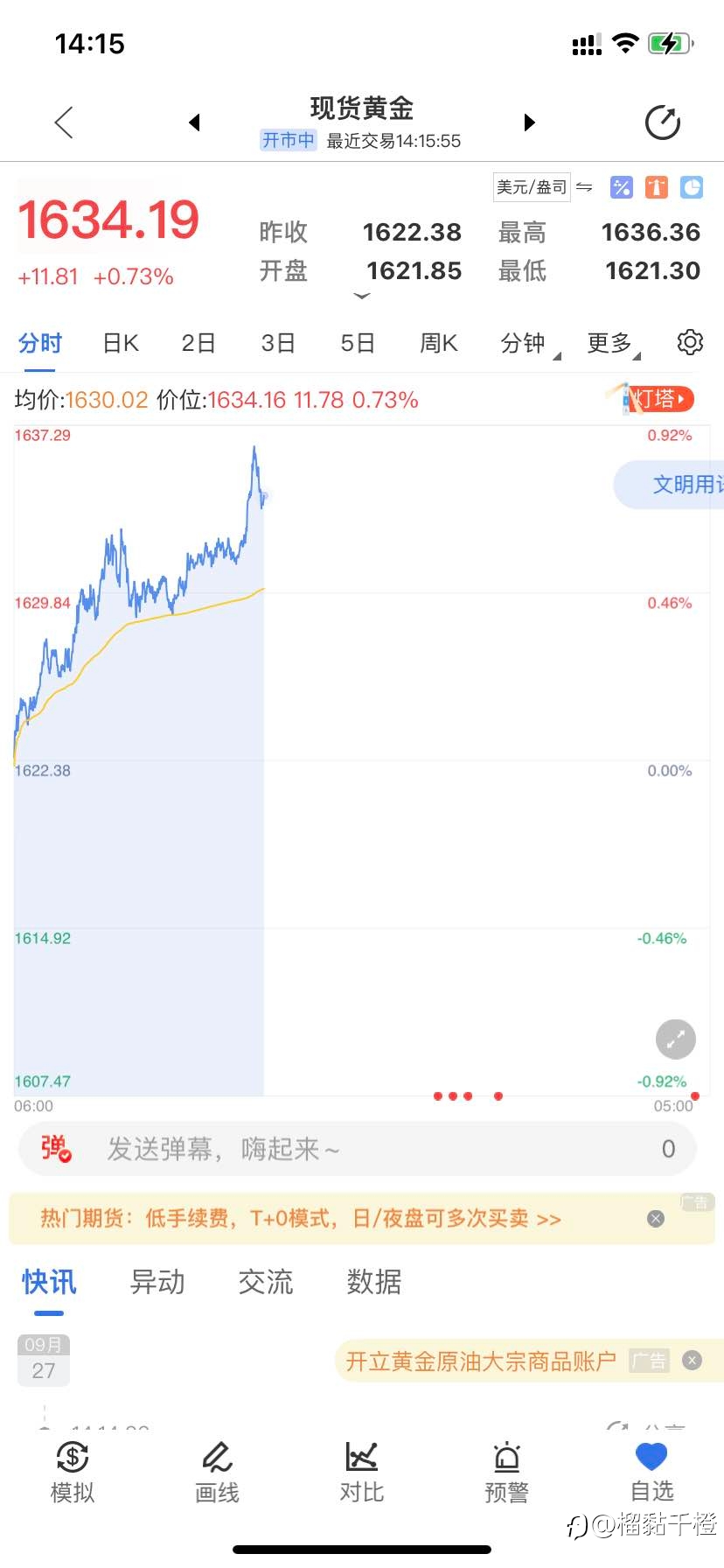The width and height of the screenshot is (724, 1568).
Task: Open 热门期货 futures ad banner link
Action: tap(300, 1218)
